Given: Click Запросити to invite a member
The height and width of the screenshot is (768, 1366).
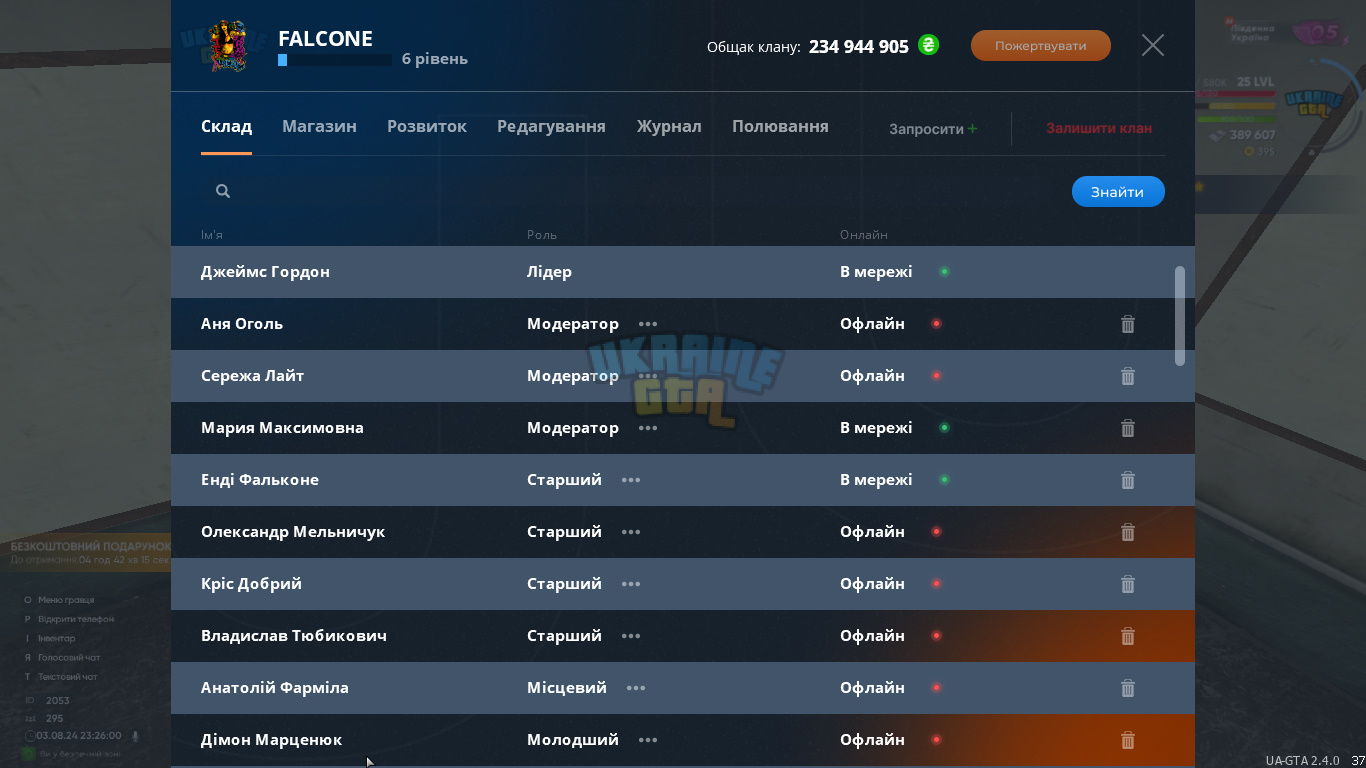Looking at the screenshot, I should (926, 129).
